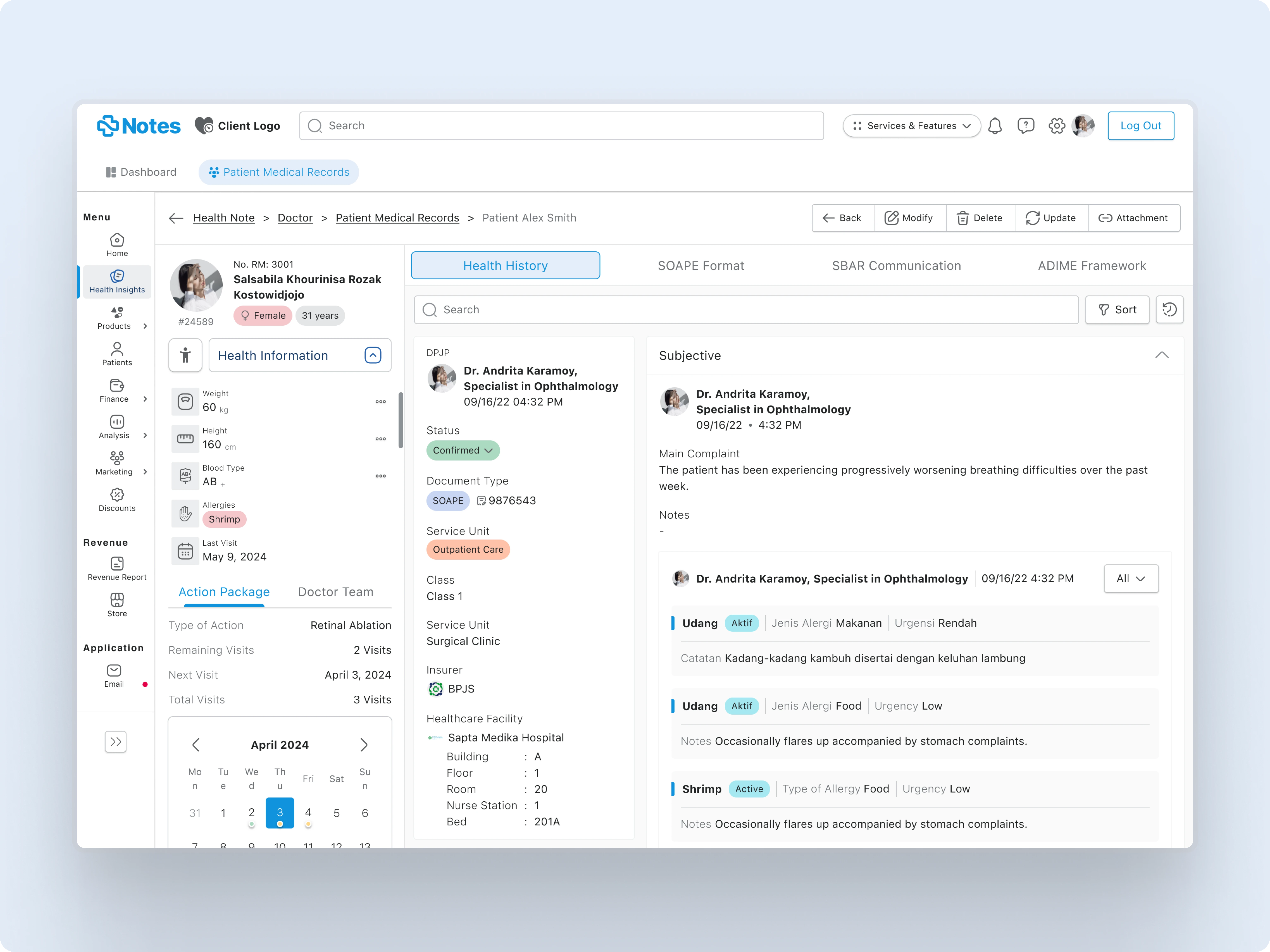Collapse the Health Information panel
1270x952 pixels.
pyautogui.click(x=373, y=355)
